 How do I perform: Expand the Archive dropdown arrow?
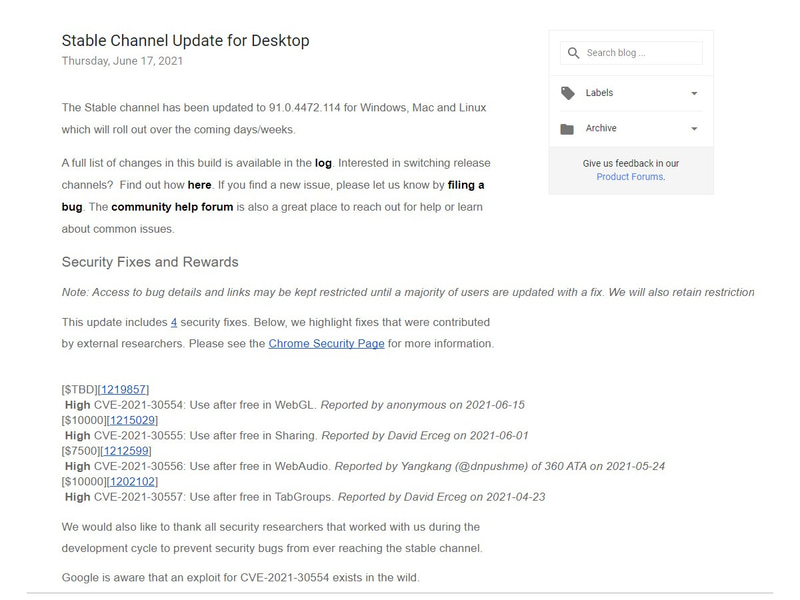pos(695,129)
